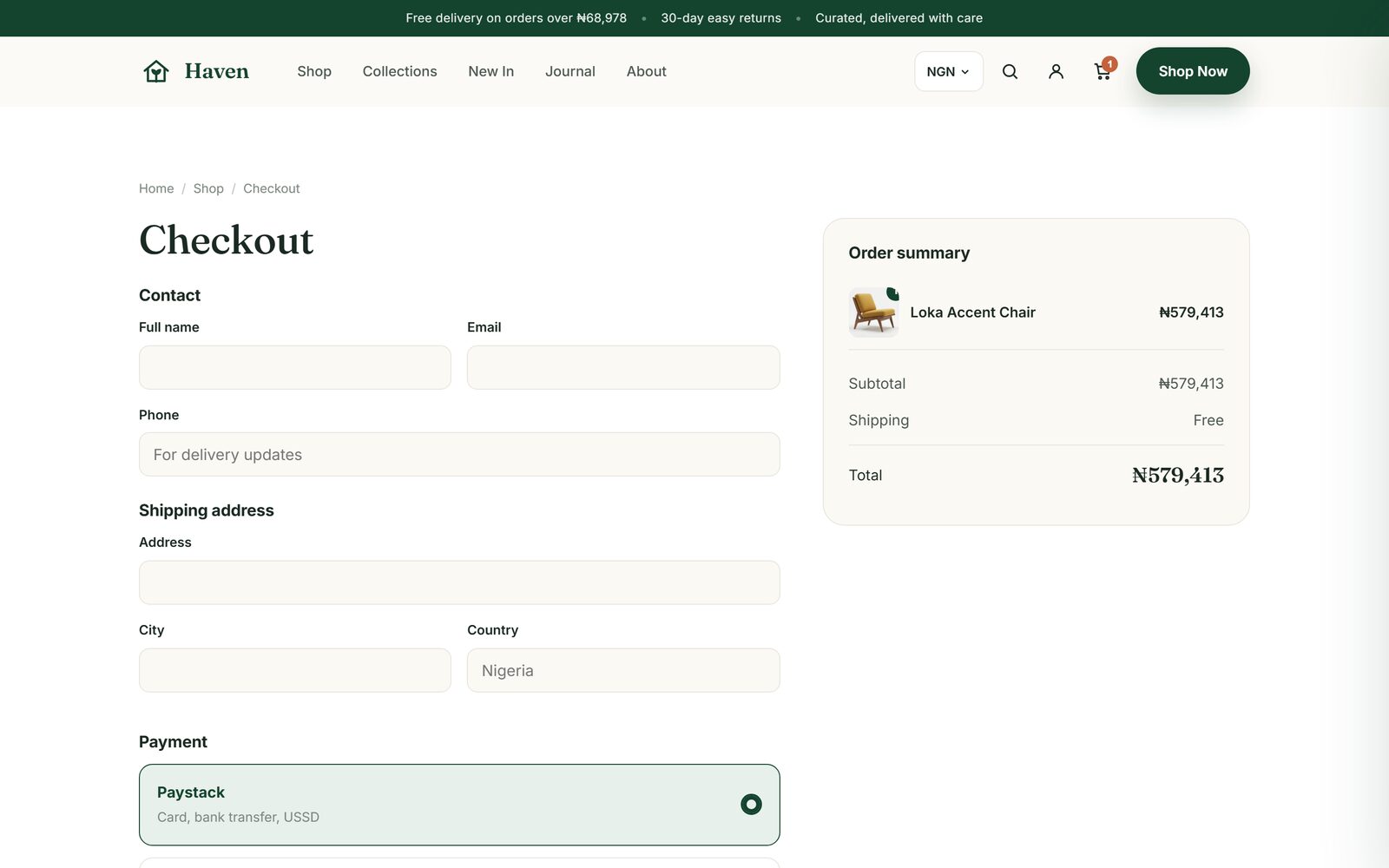Open the Shop nav menu
This screenshot has width=1389, height=868.
coord(314,71)
